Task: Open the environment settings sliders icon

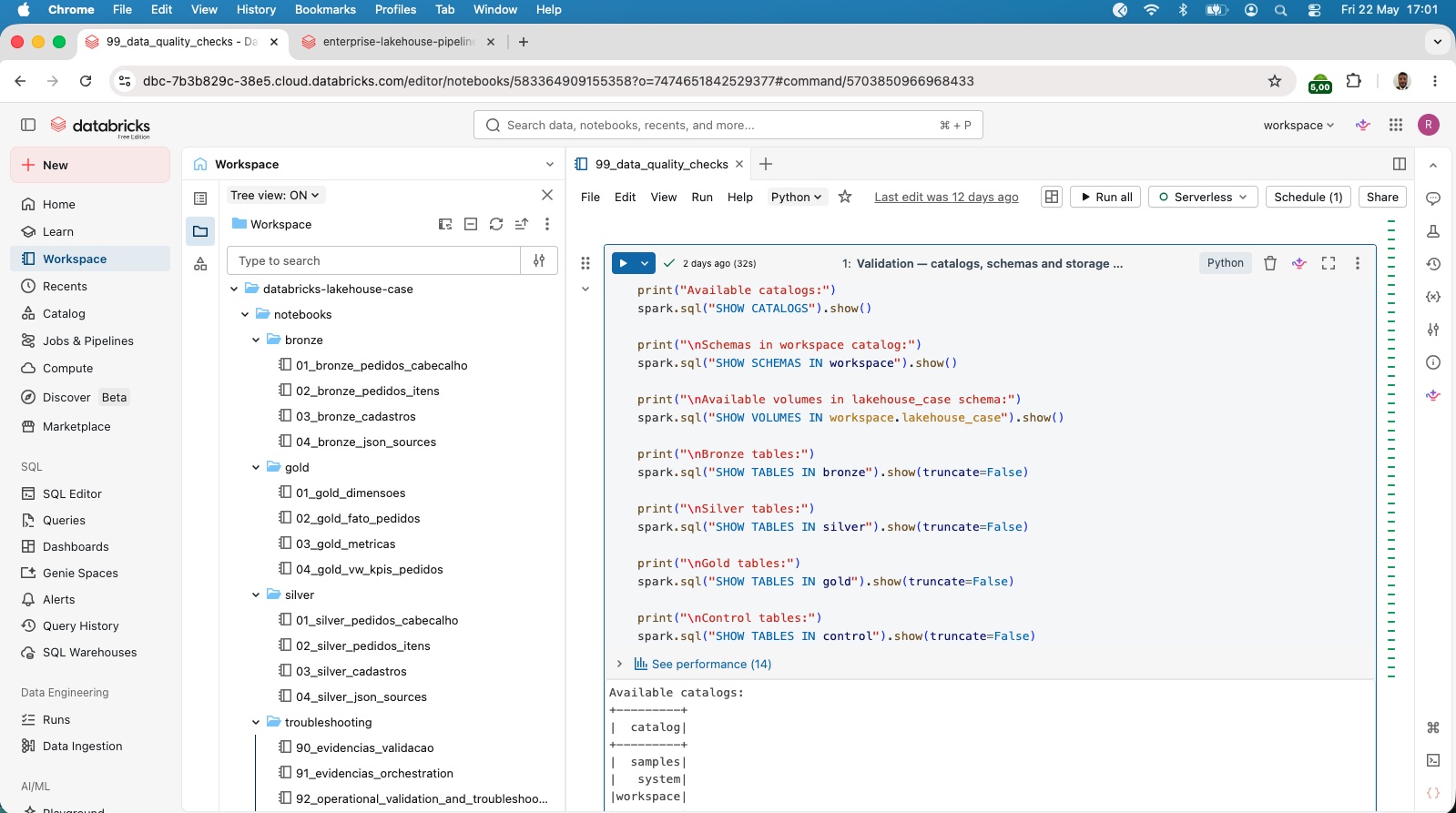Action: 1433,330
